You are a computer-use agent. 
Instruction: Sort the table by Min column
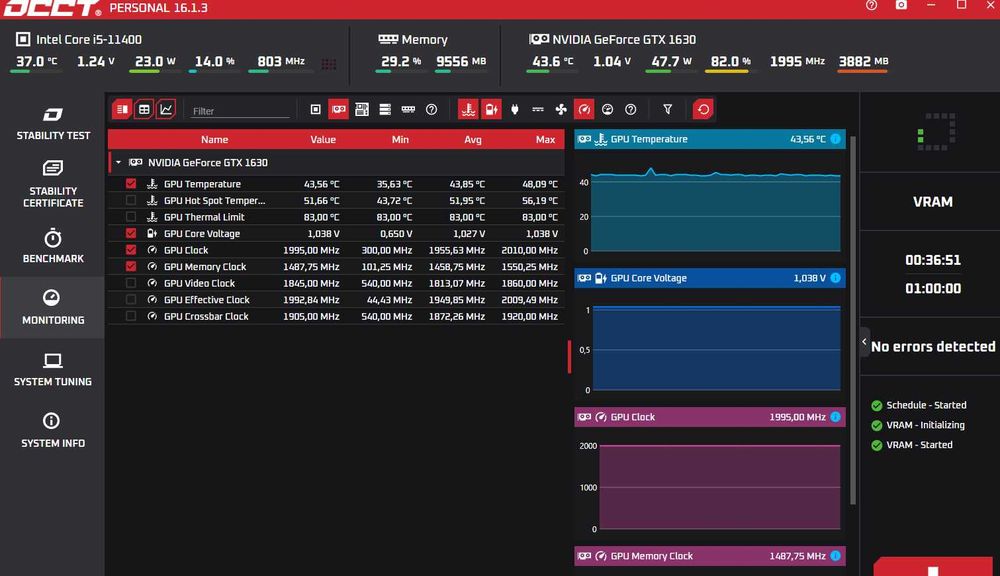click(400, 140)
